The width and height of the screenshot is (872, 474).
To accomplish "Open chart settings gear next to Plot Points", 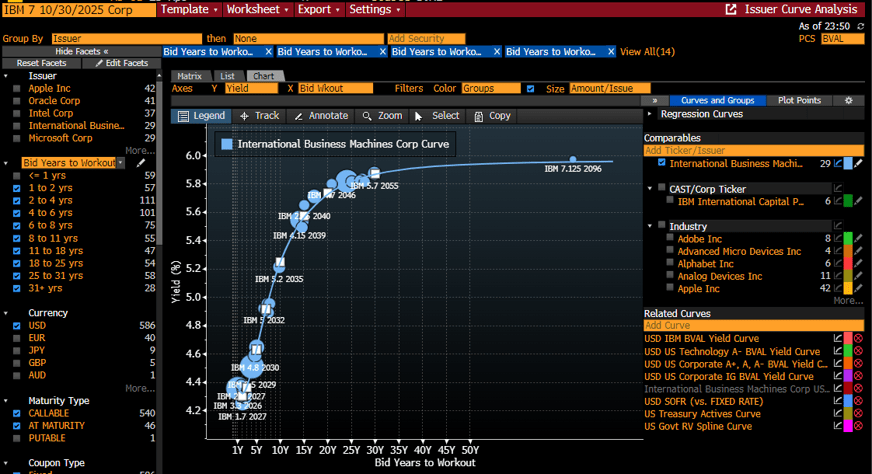I will click(x=848, y=101).
